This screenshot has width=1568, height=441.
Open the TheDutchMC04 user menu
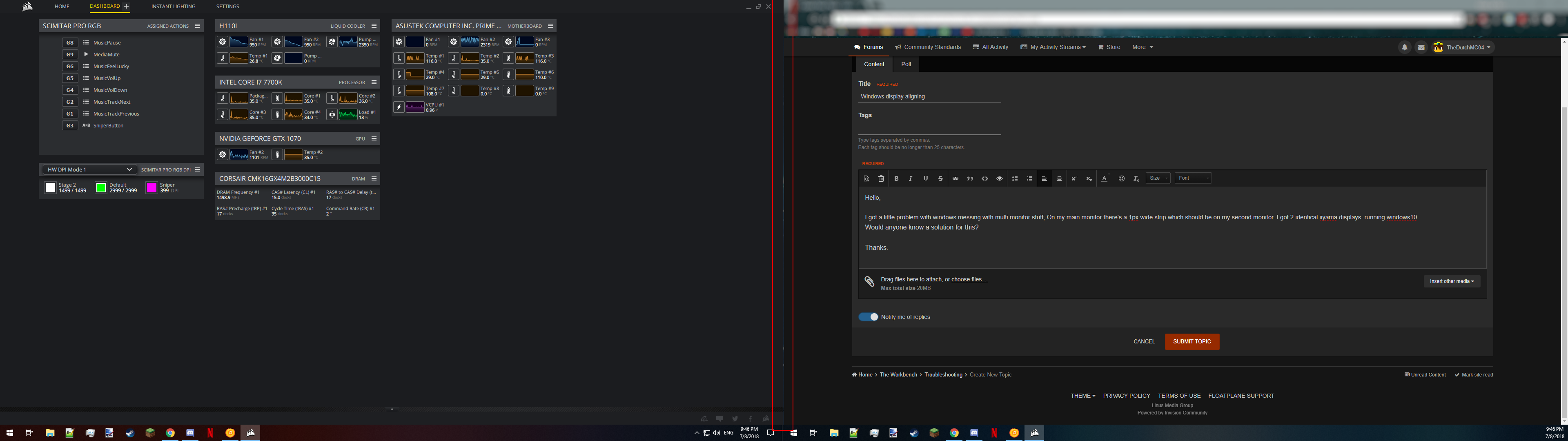[1463, 47]
